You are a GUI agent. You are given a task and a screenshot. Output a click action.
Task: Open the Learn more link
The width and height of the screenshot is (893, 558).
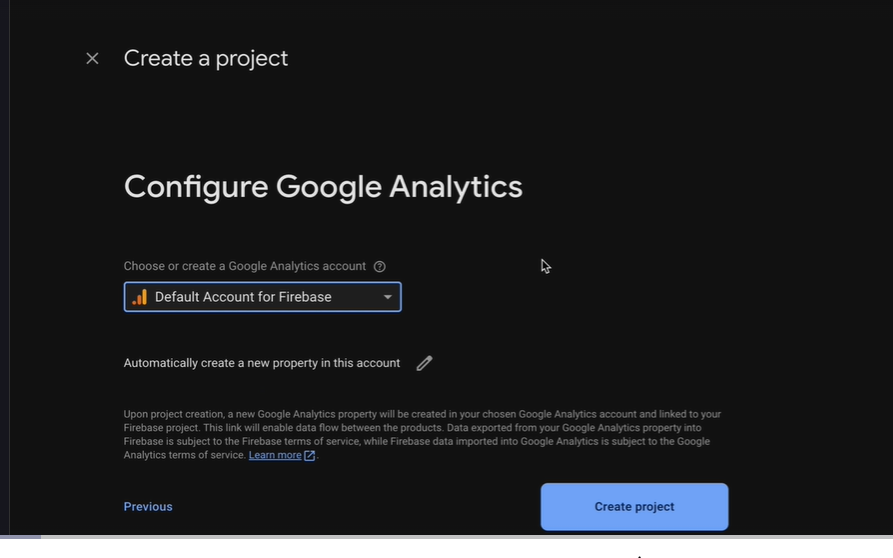pyautogui.click(x=275, y=455)
